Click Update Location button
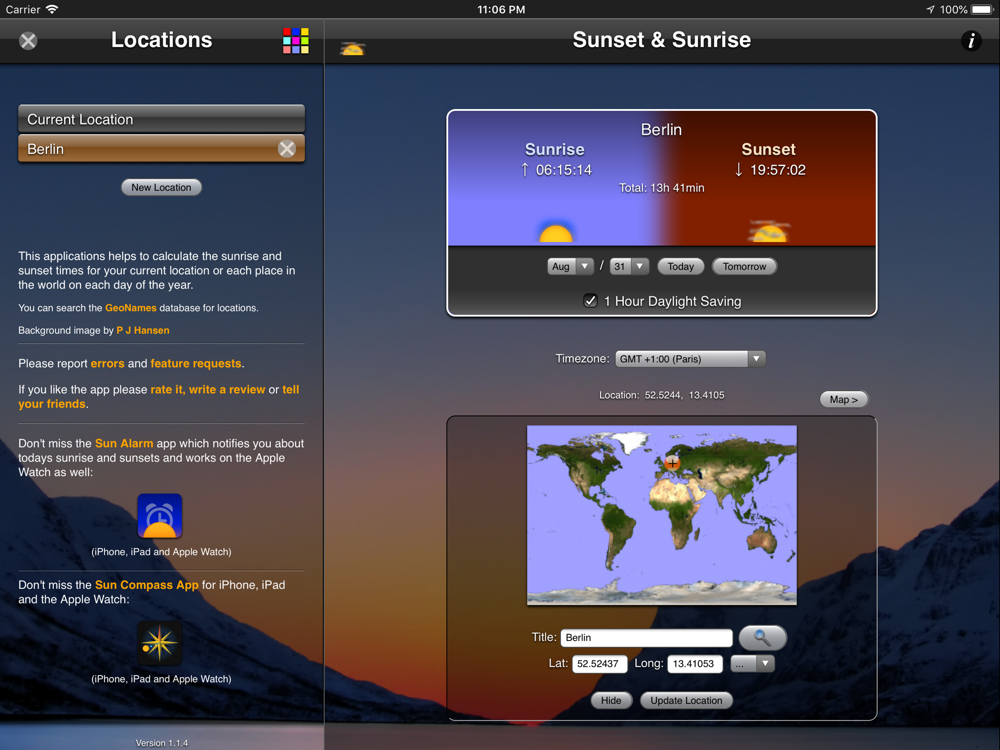 pos(686,700)
